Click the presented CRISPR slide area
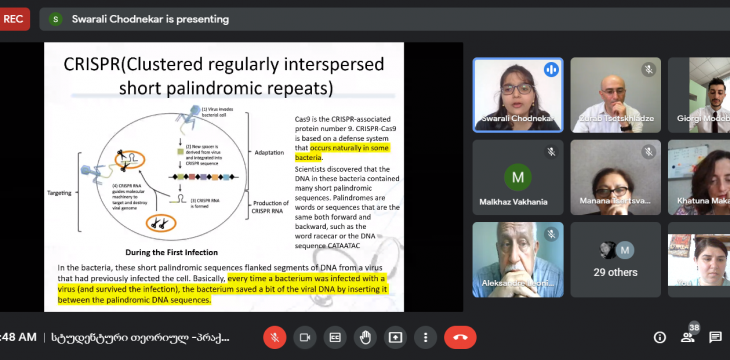Screen dimensions: 730x360 point(224,177)
